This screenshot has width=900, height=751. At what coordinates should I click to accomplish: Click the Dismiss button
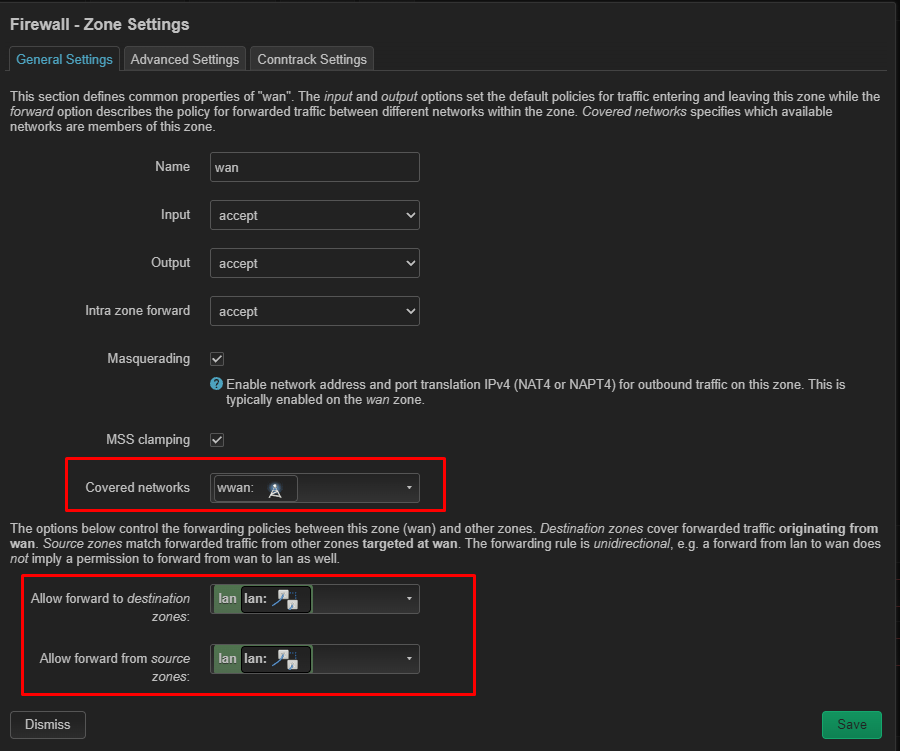click(48, 725)
